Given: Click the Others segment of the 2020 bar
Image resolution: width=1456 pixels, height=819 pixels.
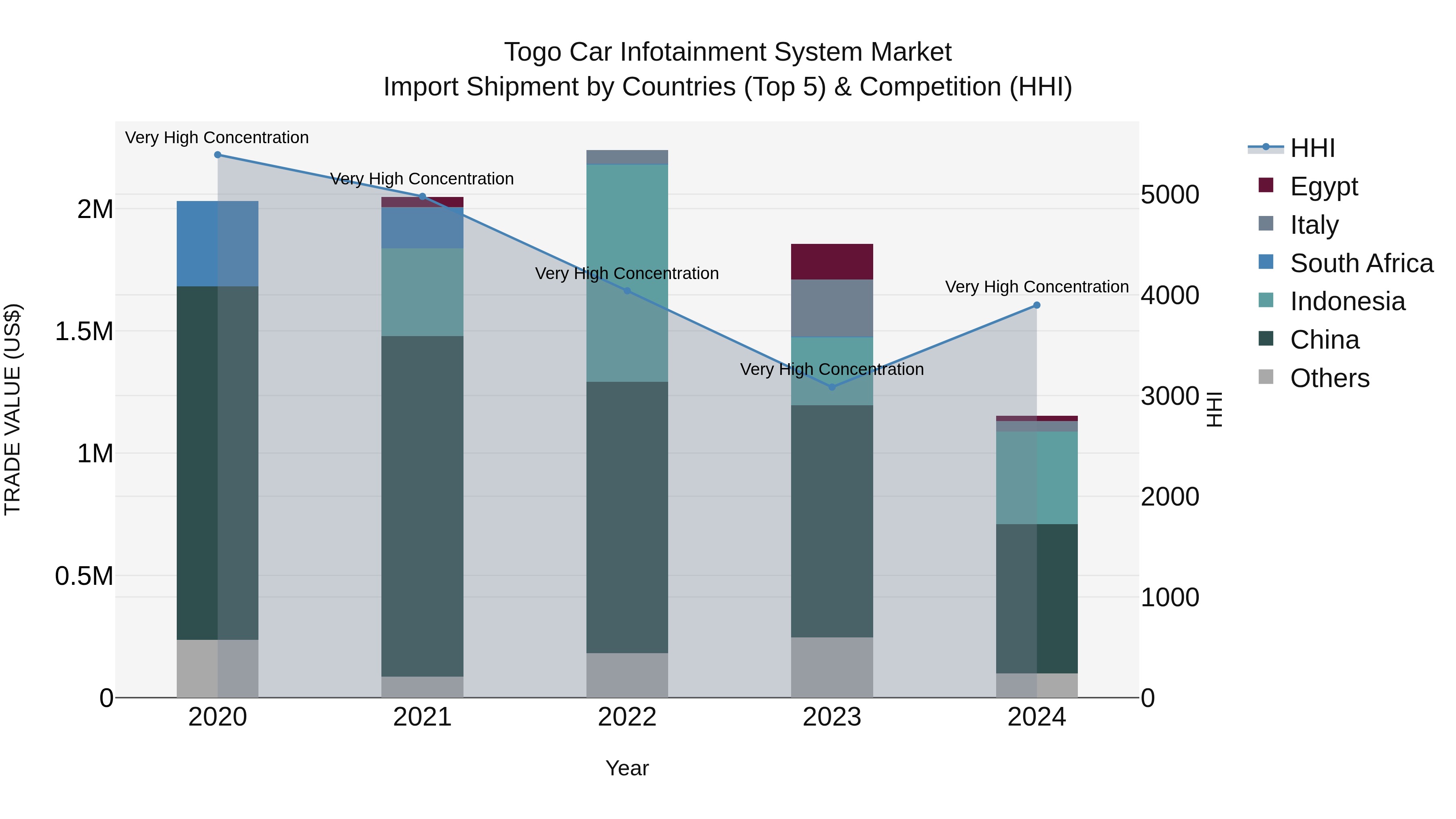Looking at the screenshot, I should [218, 669].
